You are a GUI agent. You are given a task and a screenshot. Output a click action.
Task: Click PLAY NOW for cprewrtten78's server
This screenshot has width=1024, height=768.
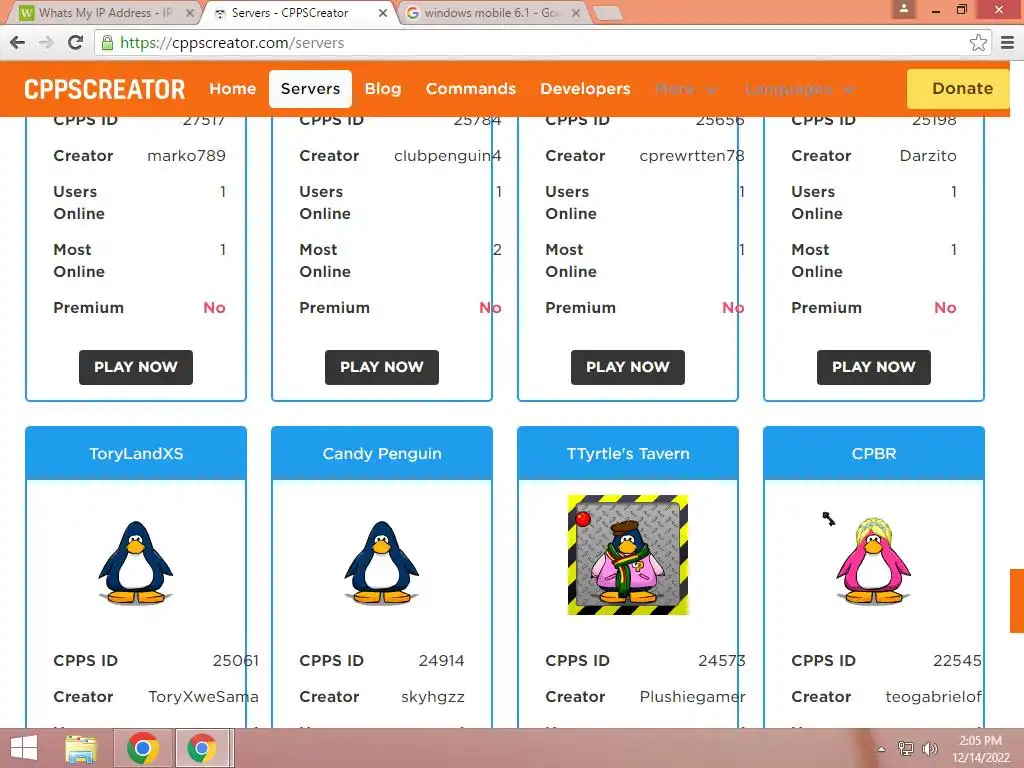point(628,367)
